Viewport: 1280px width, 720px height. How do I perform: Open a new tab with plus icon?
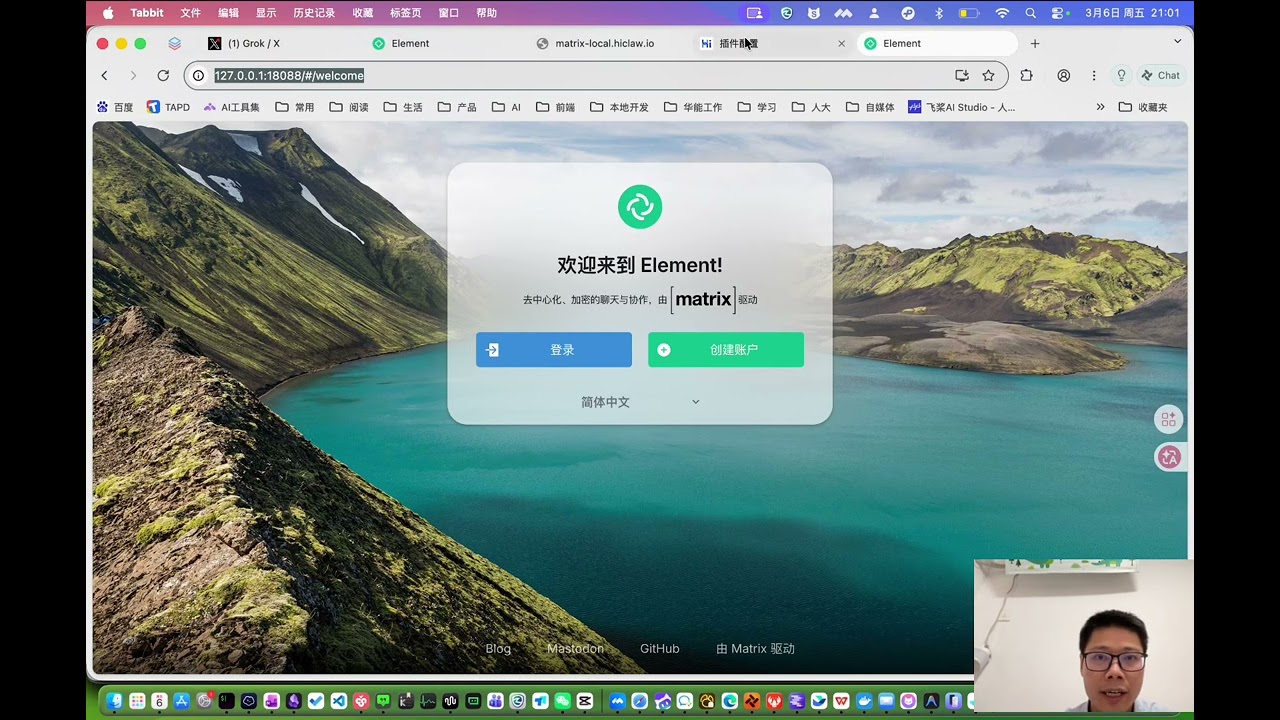[x=1035, y=43]
